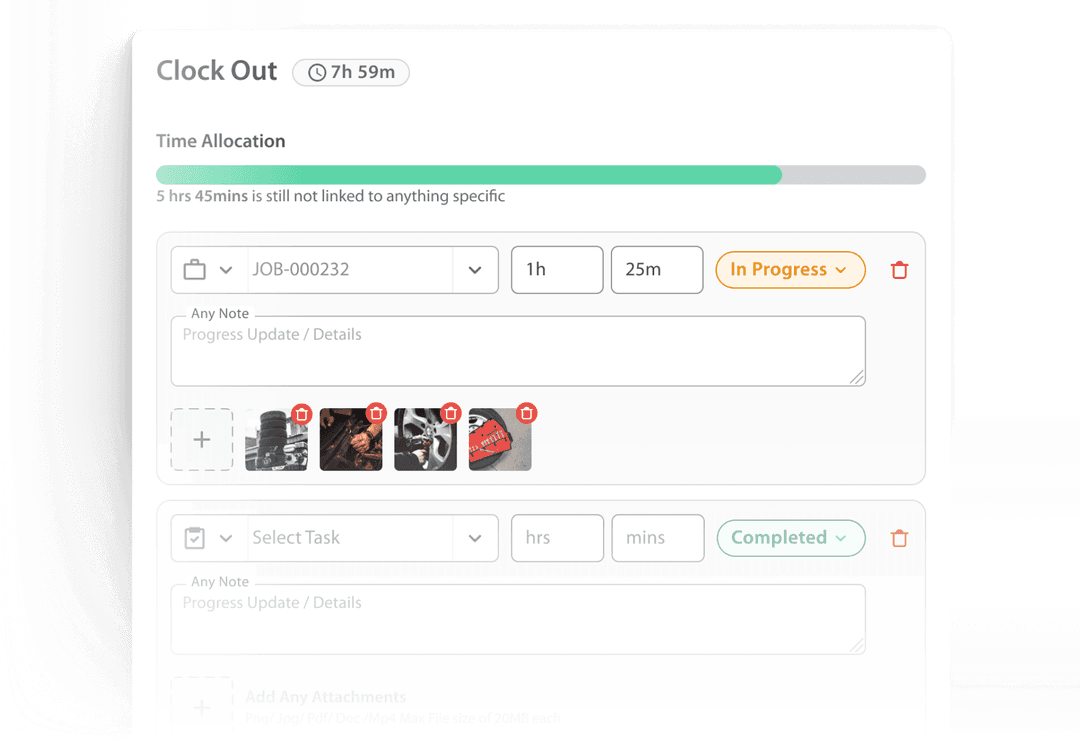Open entry type chevron beside briefcase
Screen dimensions: 1080x749
226,270
